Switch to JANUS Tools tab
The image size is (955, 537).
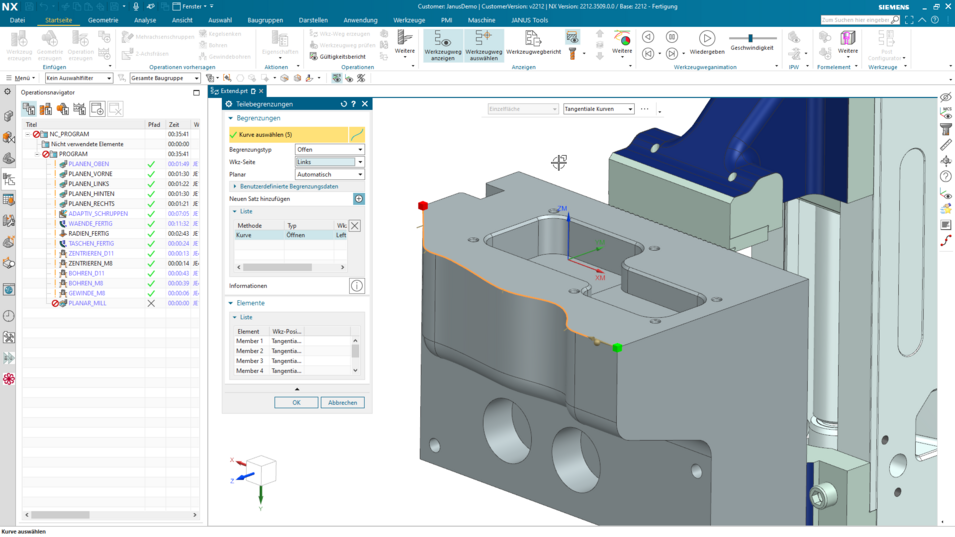[529, 20]
